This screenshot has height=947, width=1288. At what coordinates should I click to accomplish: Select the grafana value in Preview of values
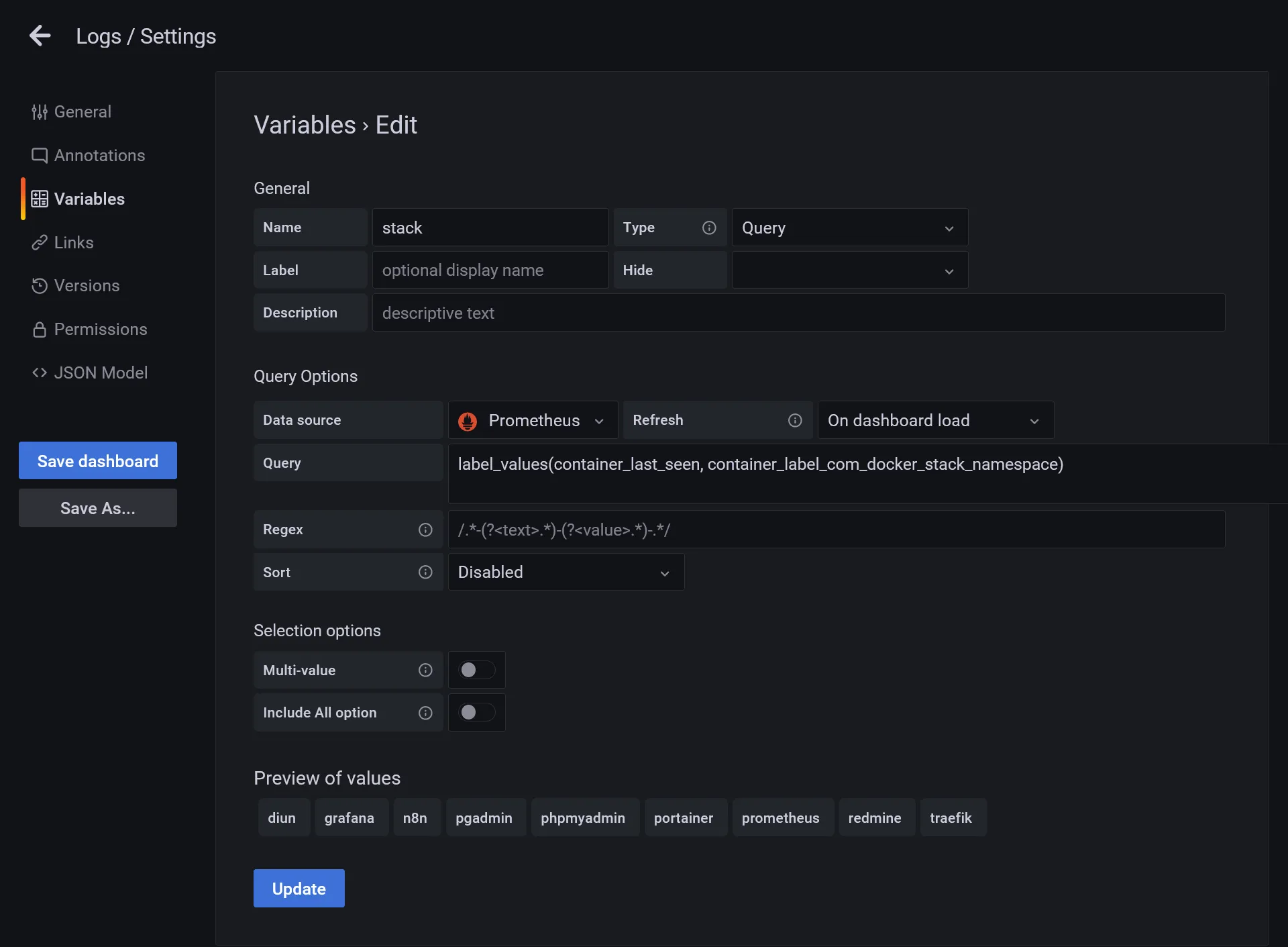(350, 817)
